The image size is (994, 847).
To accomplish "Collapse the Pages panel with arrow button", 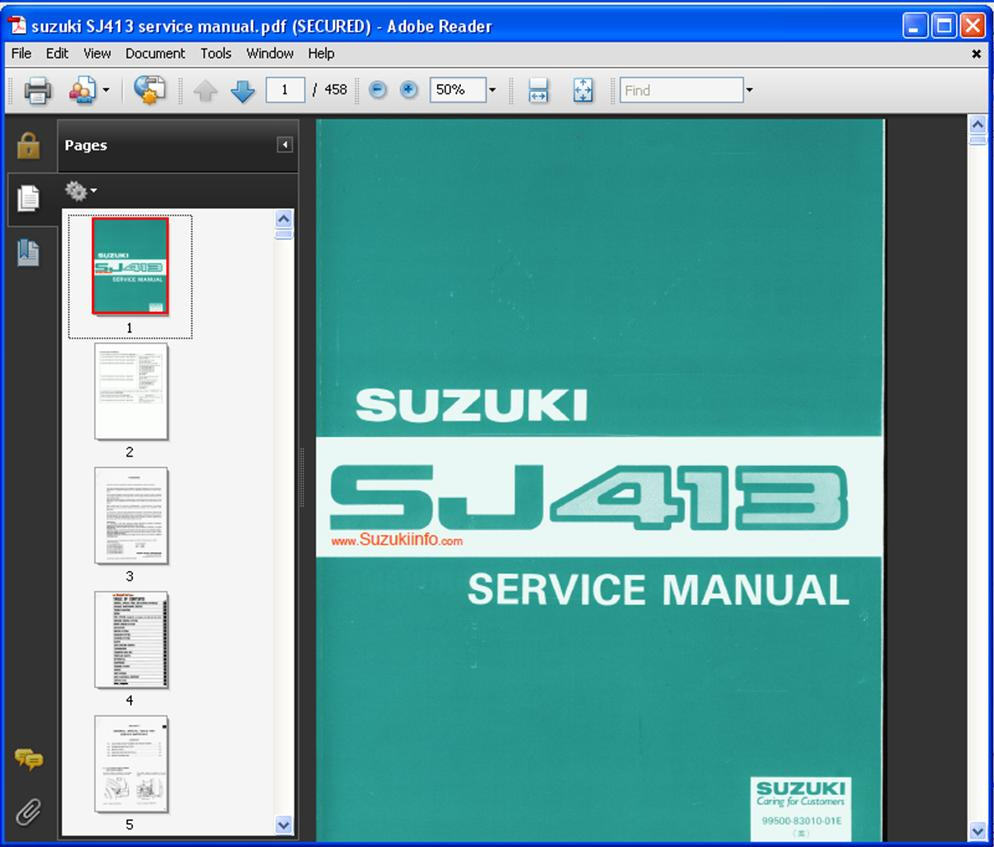I will [x=285, y=145].
